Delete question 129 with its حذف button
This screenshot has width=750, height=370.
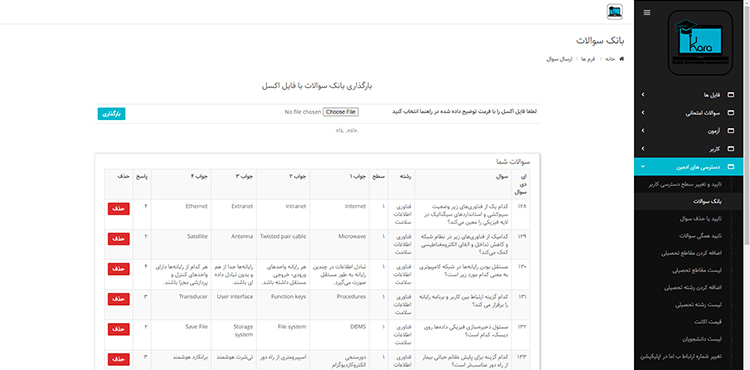pyautogui.click(x=119, y=238)
